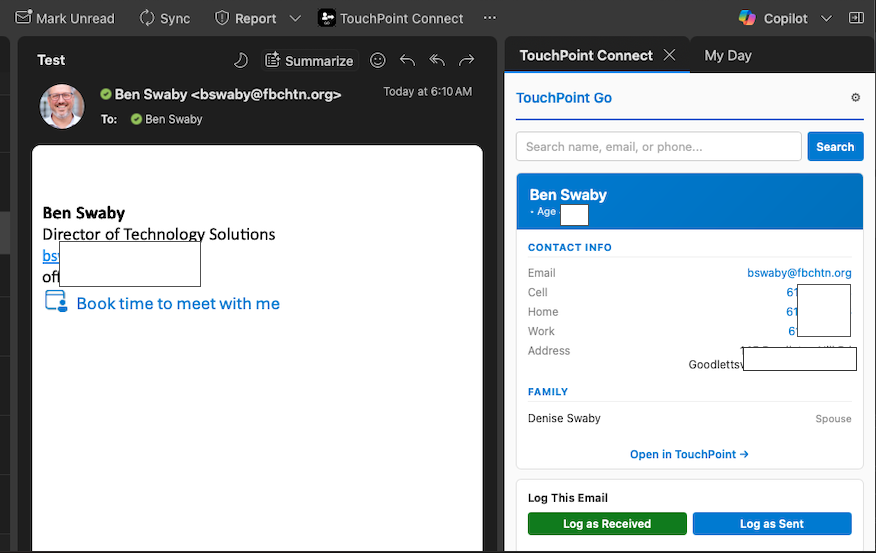Click the Ben Swaby contact card header
This screenshot has height=553, width=876.
pyautogui.click(x=690, y=202)
